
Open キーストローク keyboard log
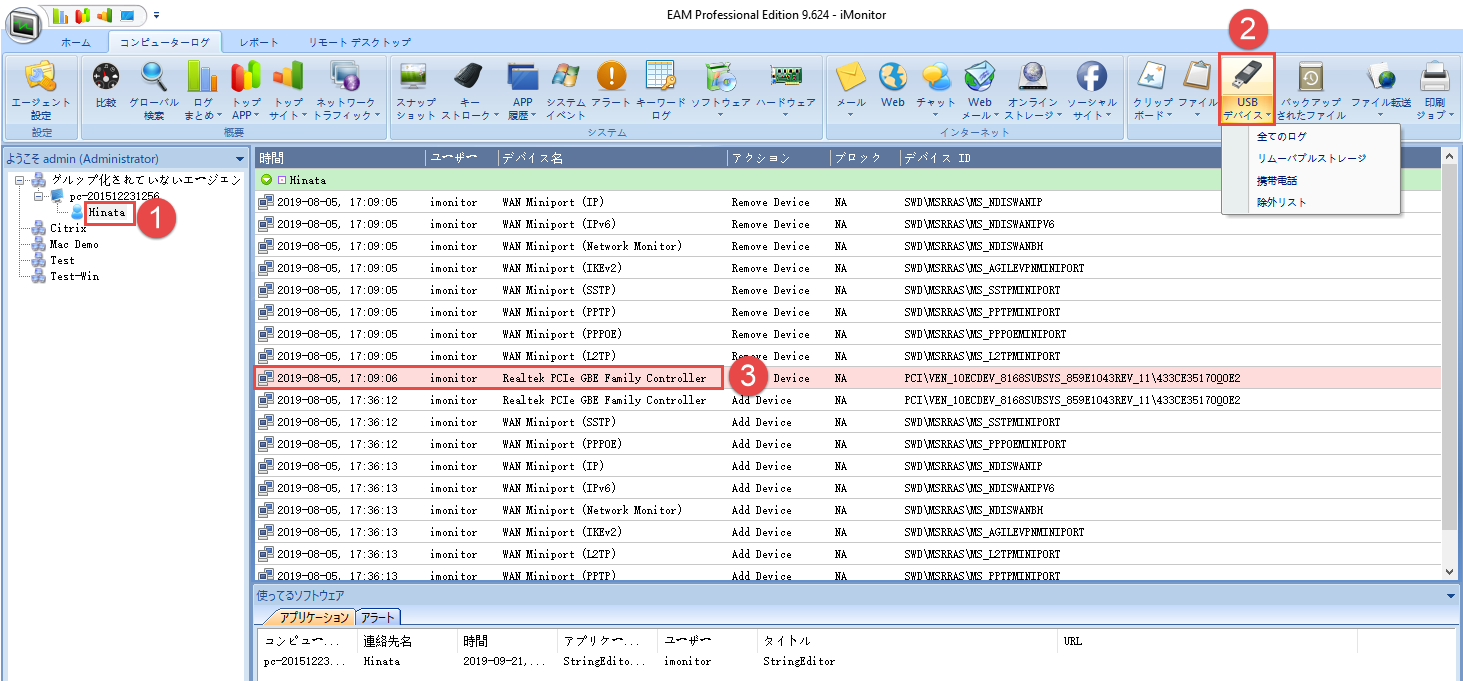tap(469, 91)
